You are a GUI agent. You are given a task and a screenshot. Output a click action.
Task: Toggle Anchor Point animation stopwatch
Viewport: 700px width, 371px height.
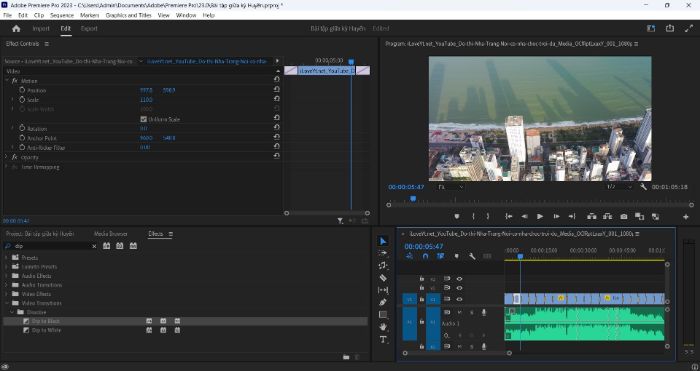click(22, 138)
